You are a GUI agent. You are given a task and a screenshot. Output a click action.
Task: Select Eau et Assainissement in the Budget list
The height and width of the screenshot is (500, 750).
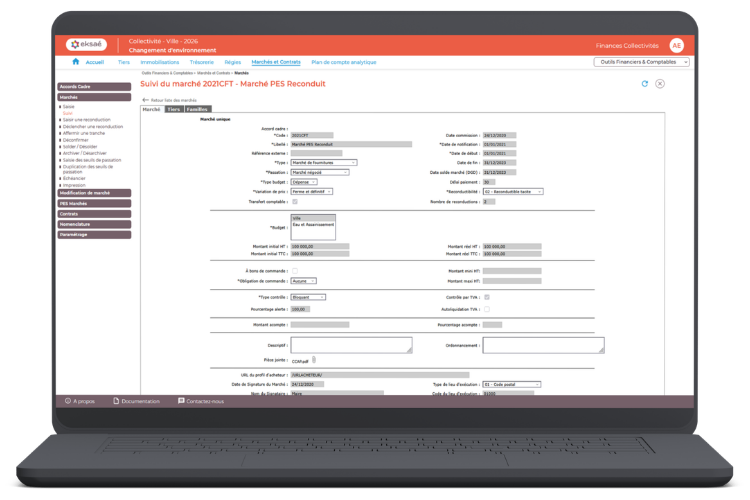[312, 225]
